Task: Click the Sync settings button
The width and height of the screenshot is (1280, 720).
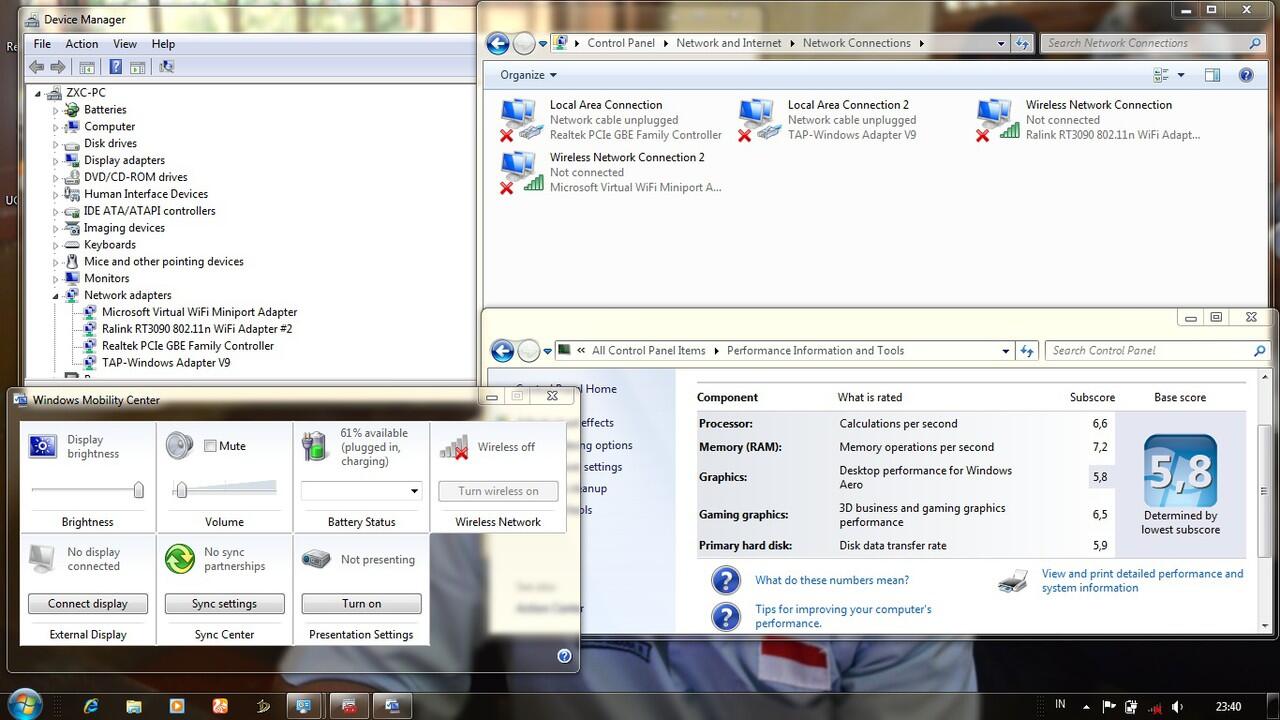Action: pyautogui.click(x=224, y=604)
